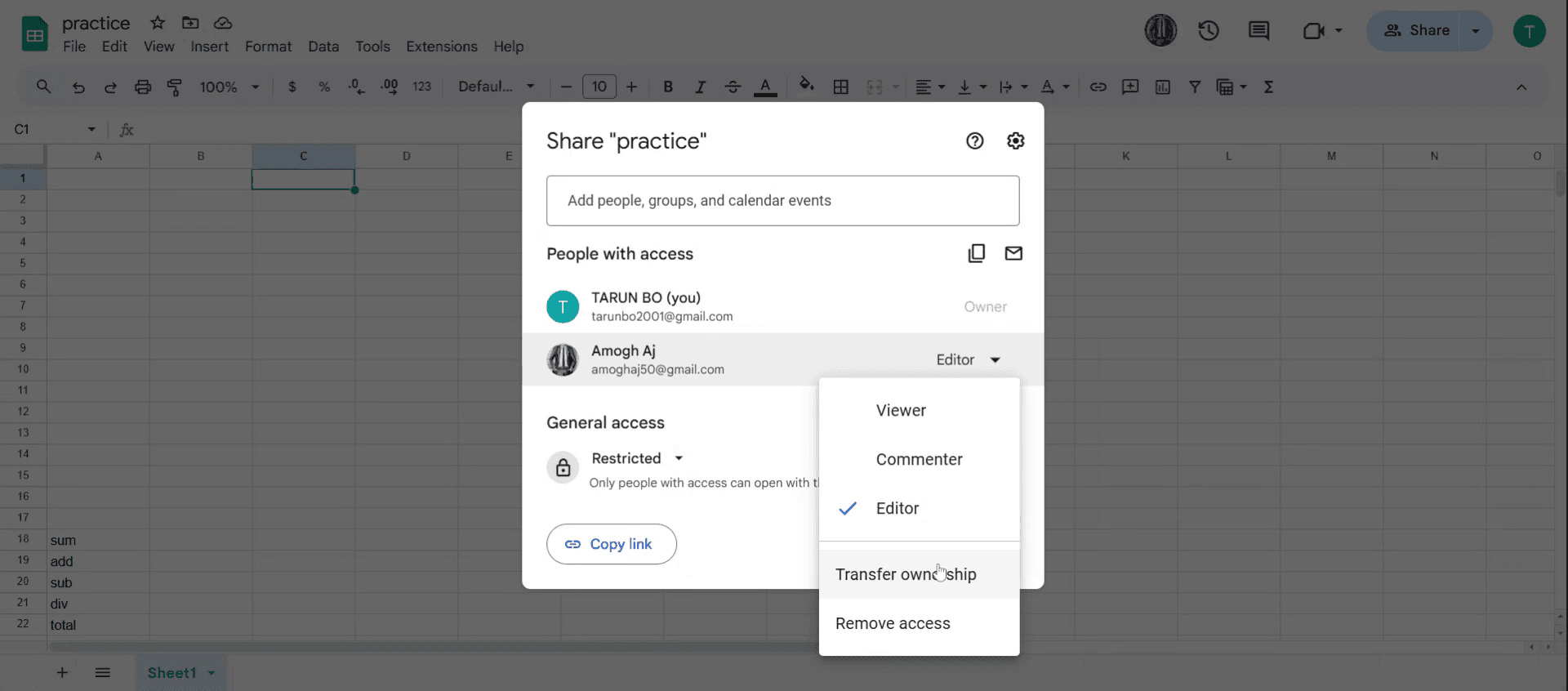This screenshot has width=1568, height=691.
Task: Move the document to a folder
Action: 190,23
